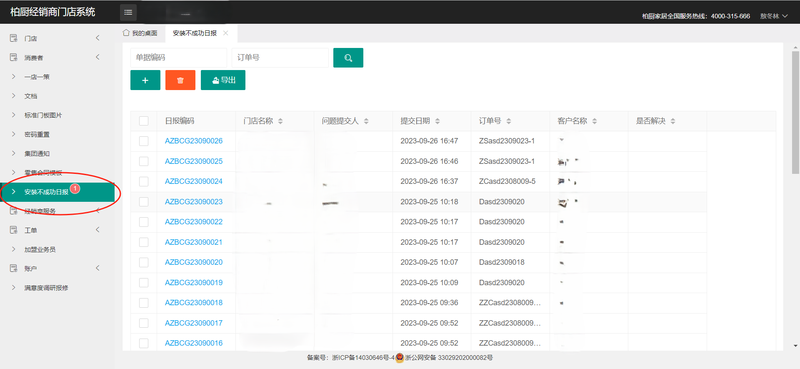The width and height of the screenshot is (800, 369).
Task: Check the box for row AZBCG23090017
Action: [144, 323]
